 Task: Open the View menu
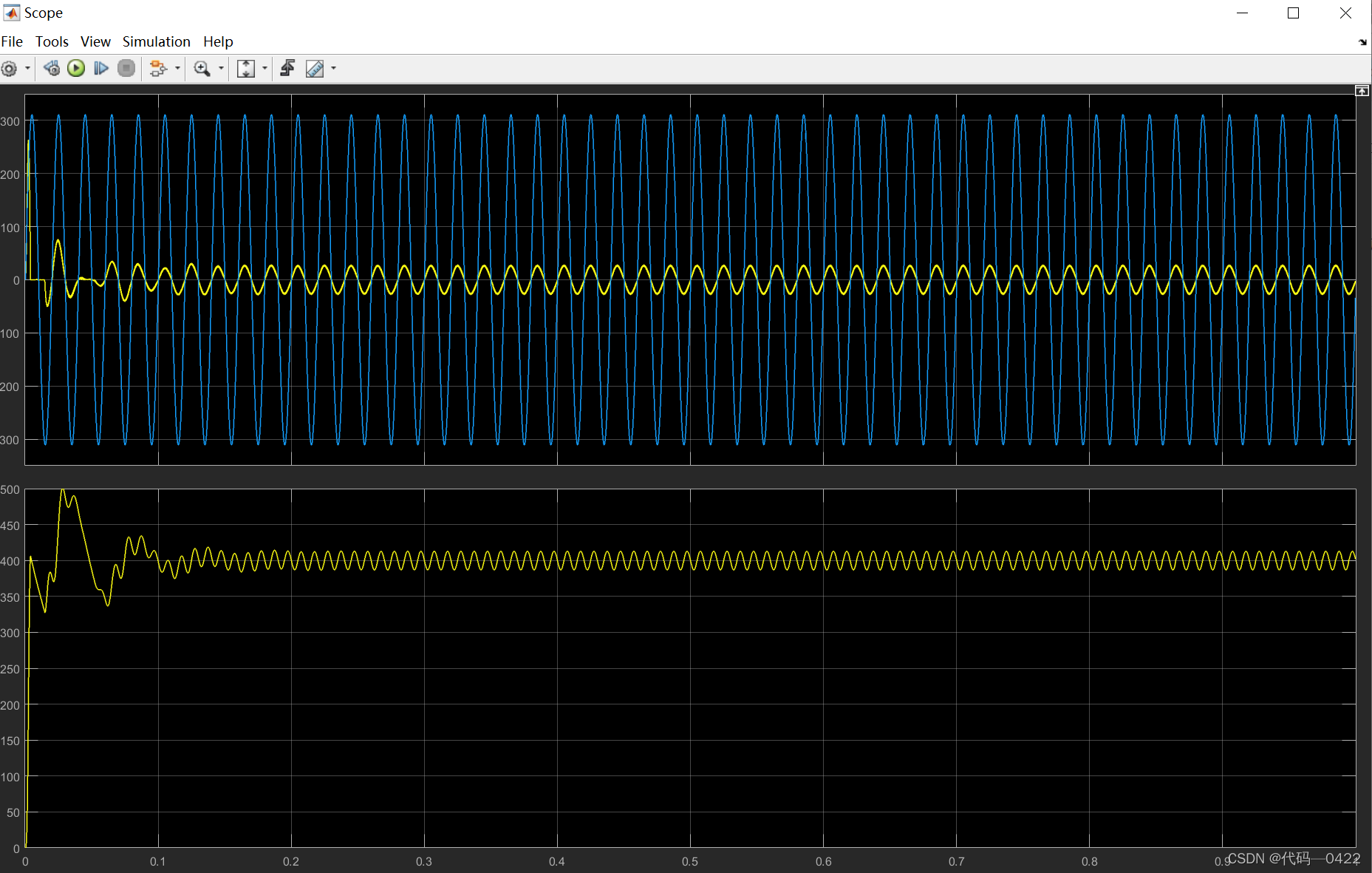[x=95, y=41]
